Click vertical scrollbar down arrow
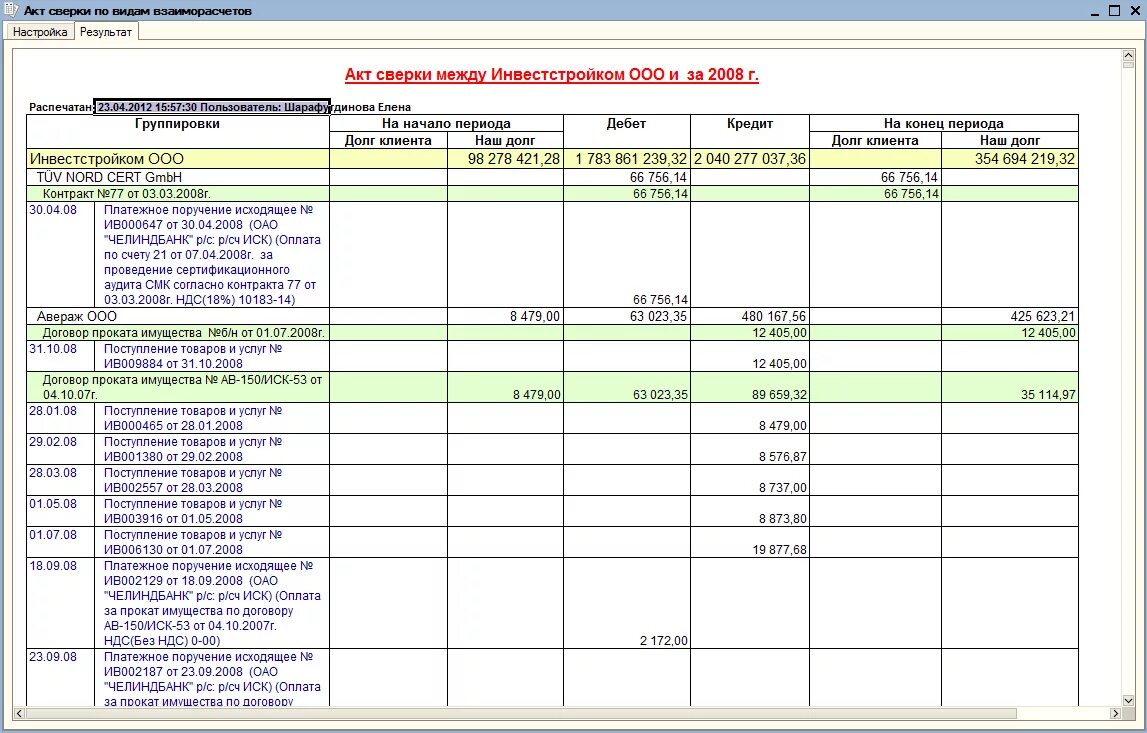 (1128, 700)
